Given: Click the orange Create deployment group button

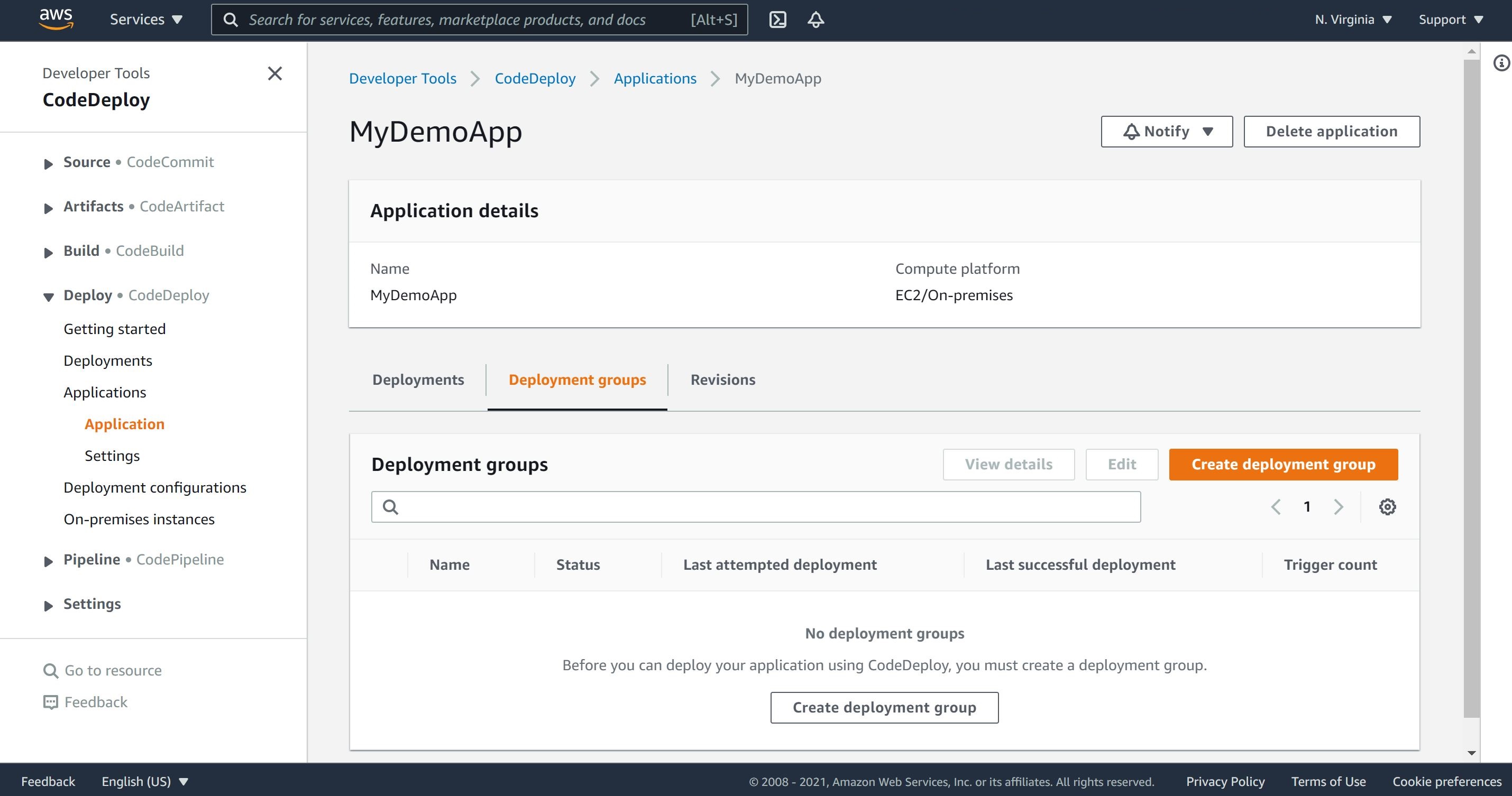Looking at the screenshot, I should [x=1283, y=465].
